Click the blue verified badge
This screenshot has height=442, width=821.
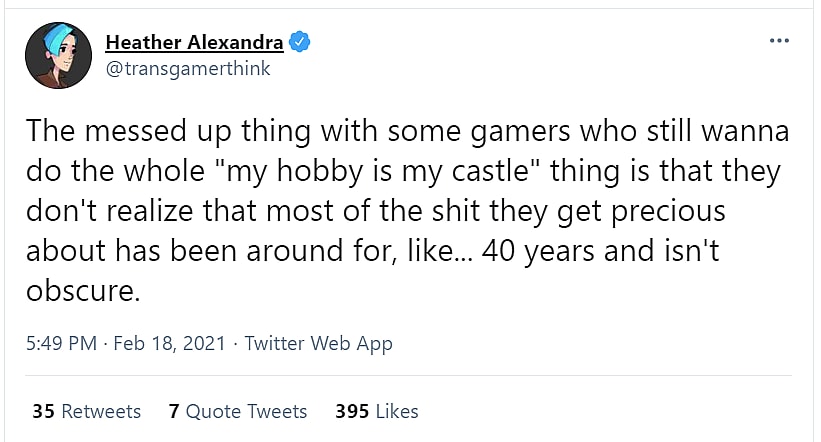(300, 42)
